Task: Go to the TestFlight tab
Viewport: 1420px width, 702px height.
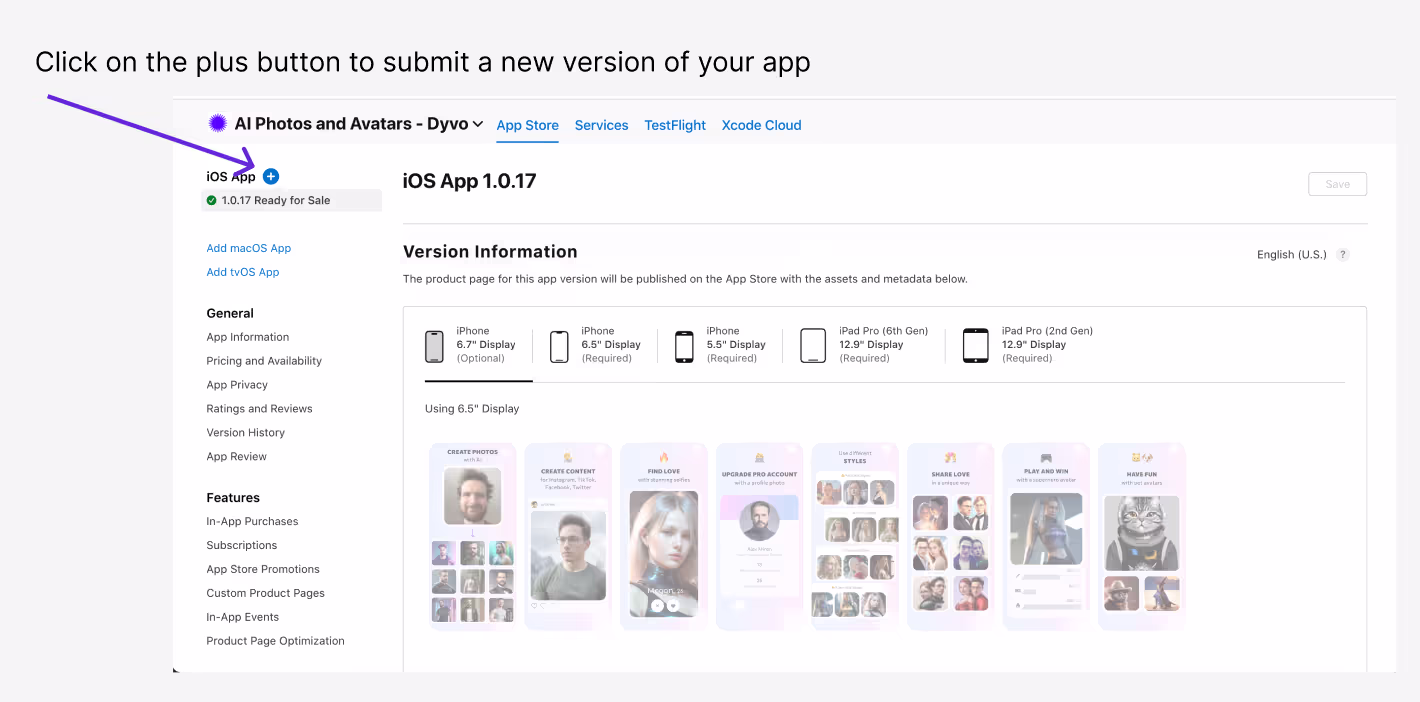Action: click(675, 125)
